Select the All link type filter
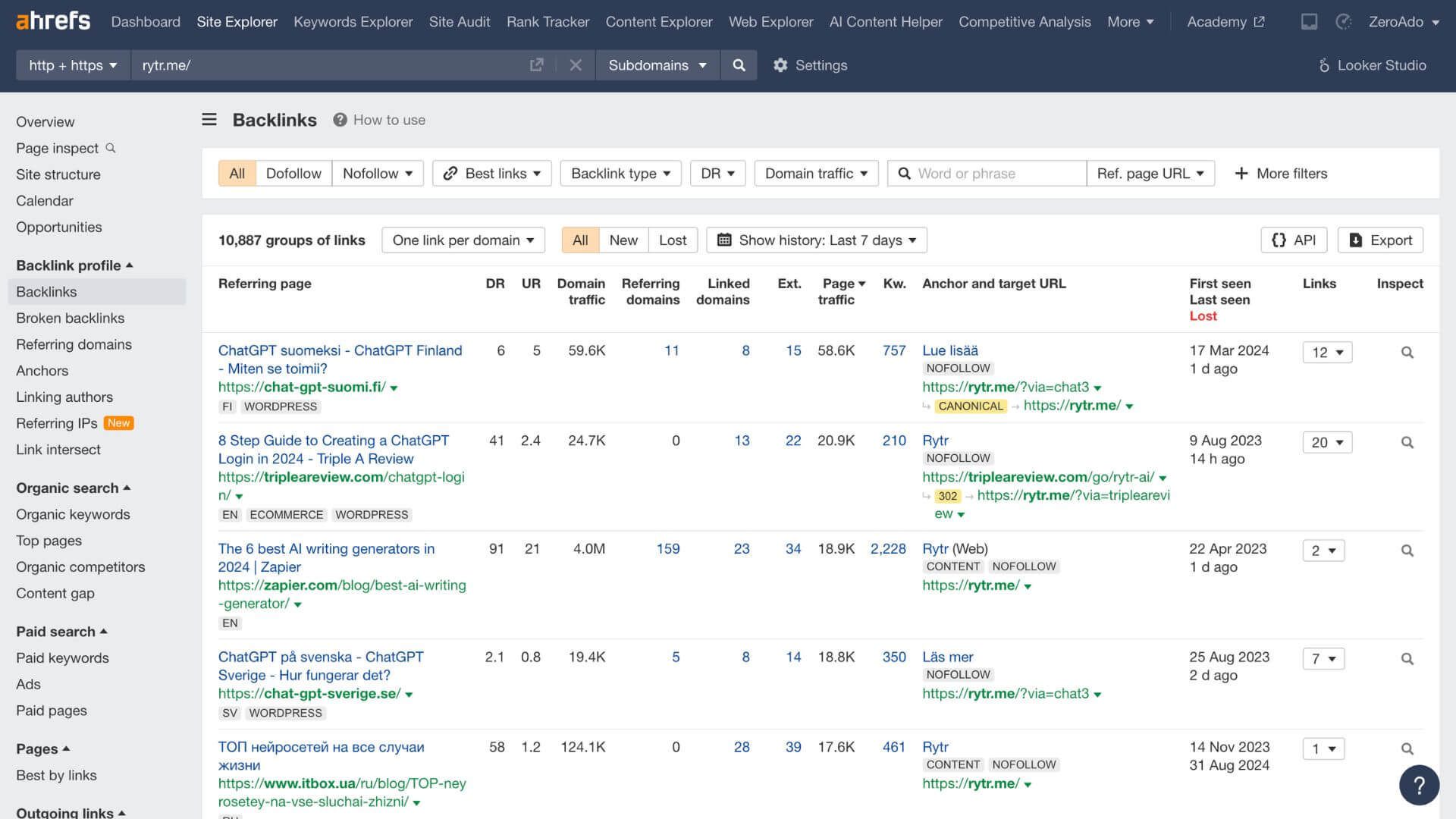Viewport: 1456px width, 819px height. coord(237,174)
